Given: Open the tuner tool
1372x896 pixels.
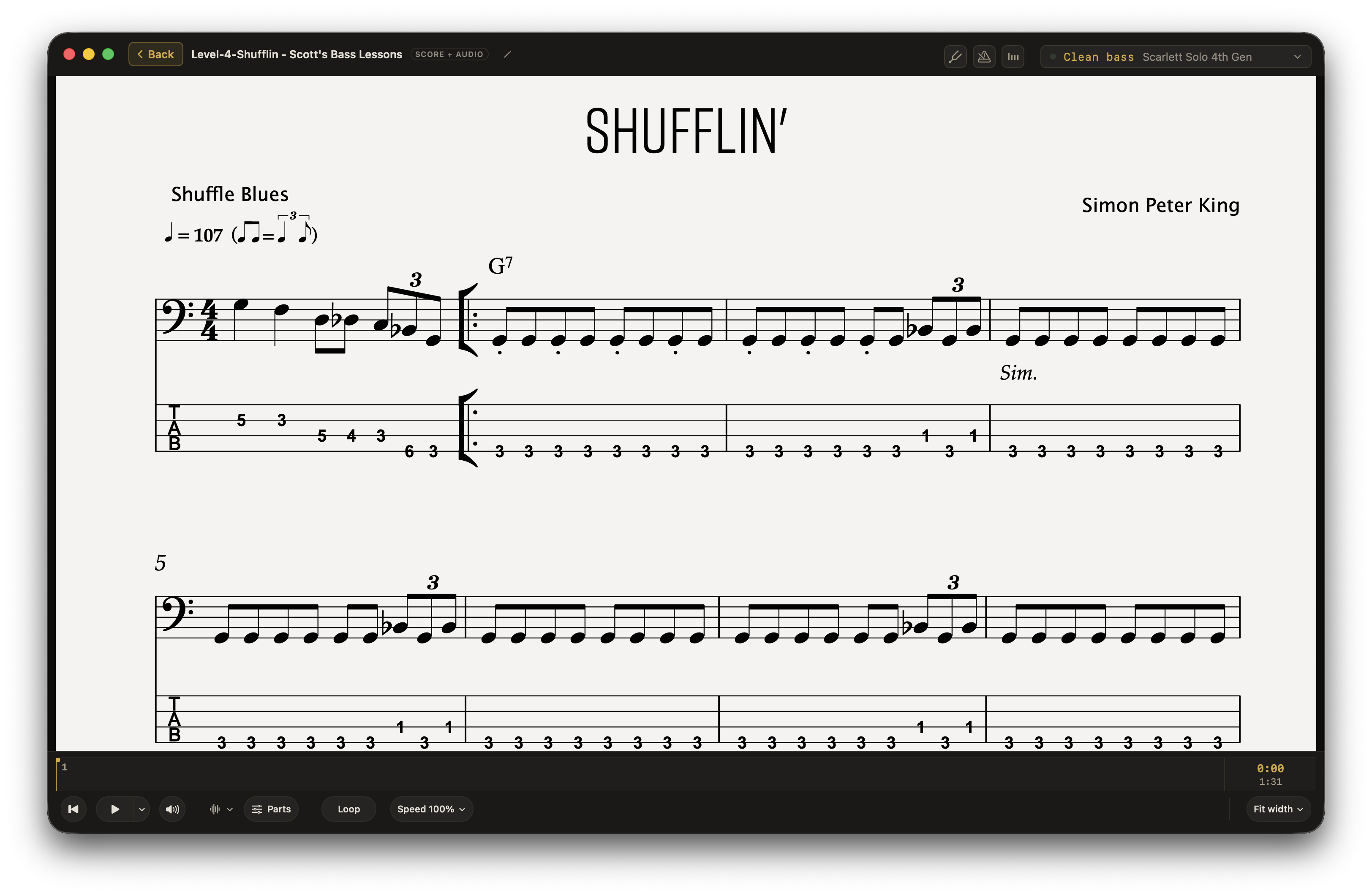Looking at the screenshot, I should coord(955,57).
